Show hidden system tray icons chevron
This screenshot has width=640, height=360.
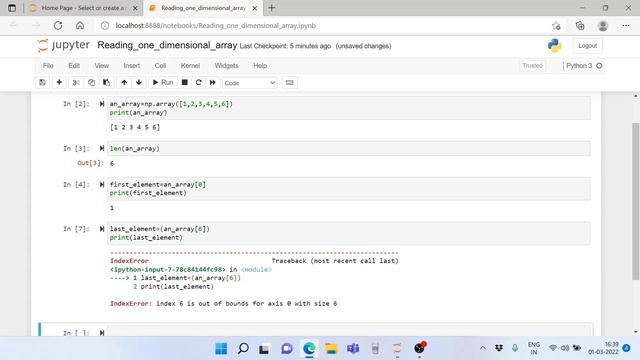(x=483, y=348)
